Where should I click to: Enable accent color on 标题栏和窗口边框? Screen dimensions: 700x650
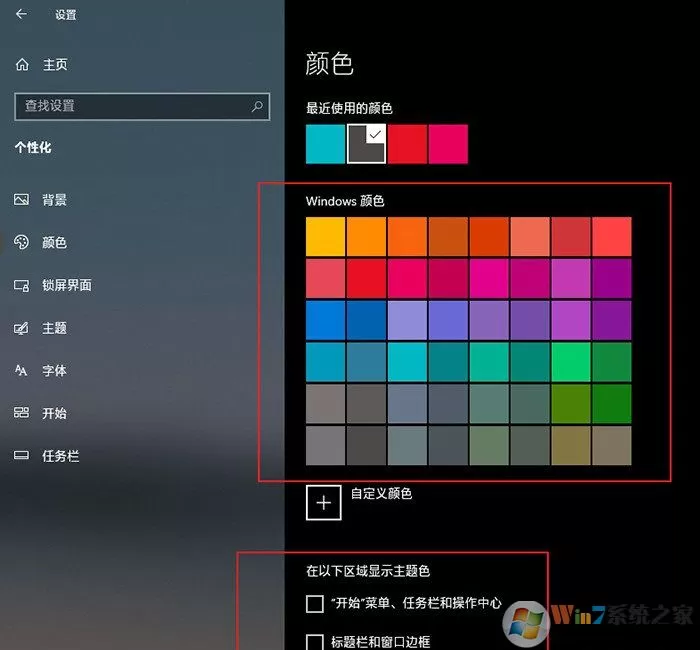click(x=315, y=642)
